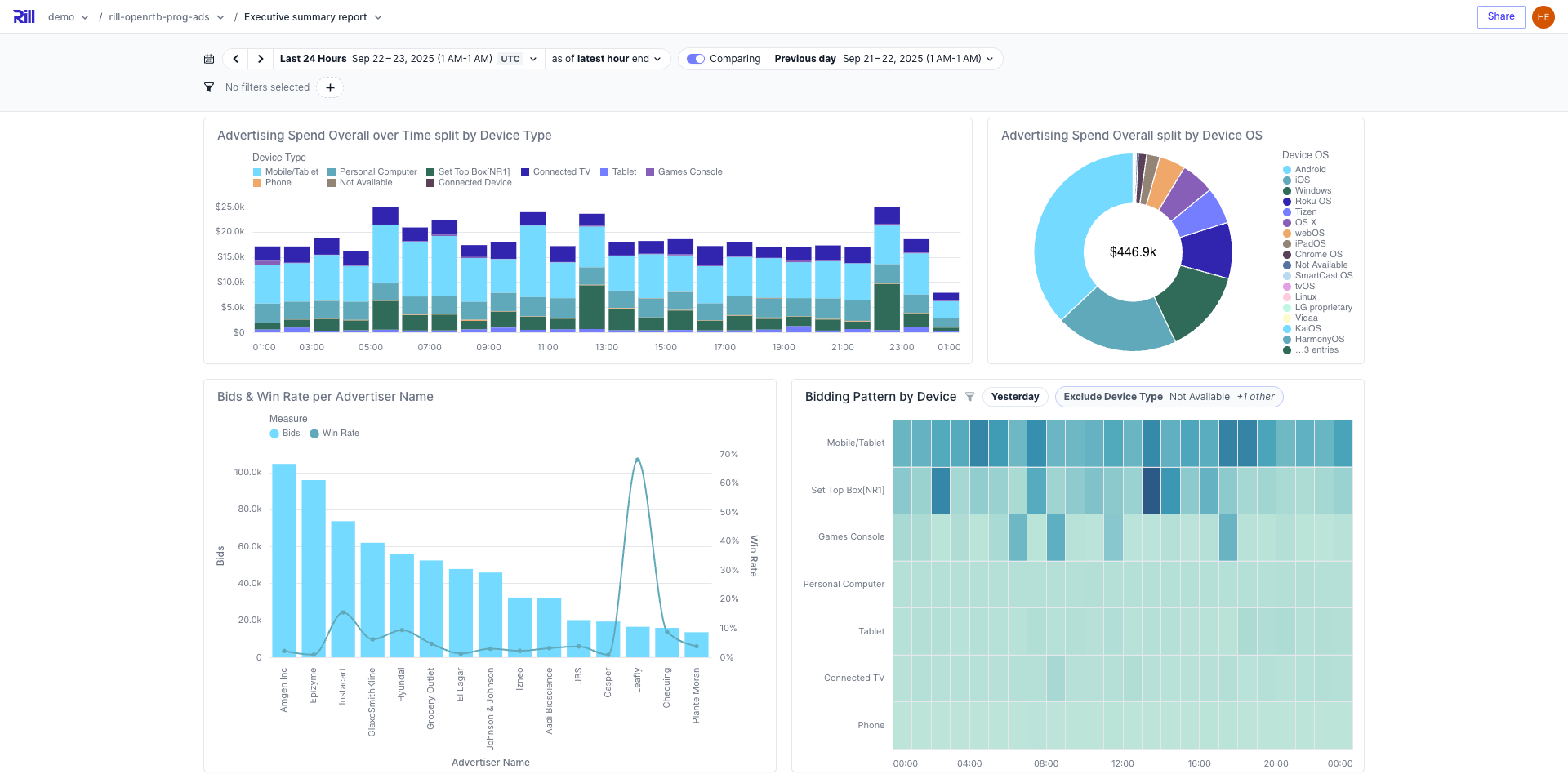The height and width of the screenshot is (783, 1568).
Task: Go to next time range arrow
Action: pos(261,59)
